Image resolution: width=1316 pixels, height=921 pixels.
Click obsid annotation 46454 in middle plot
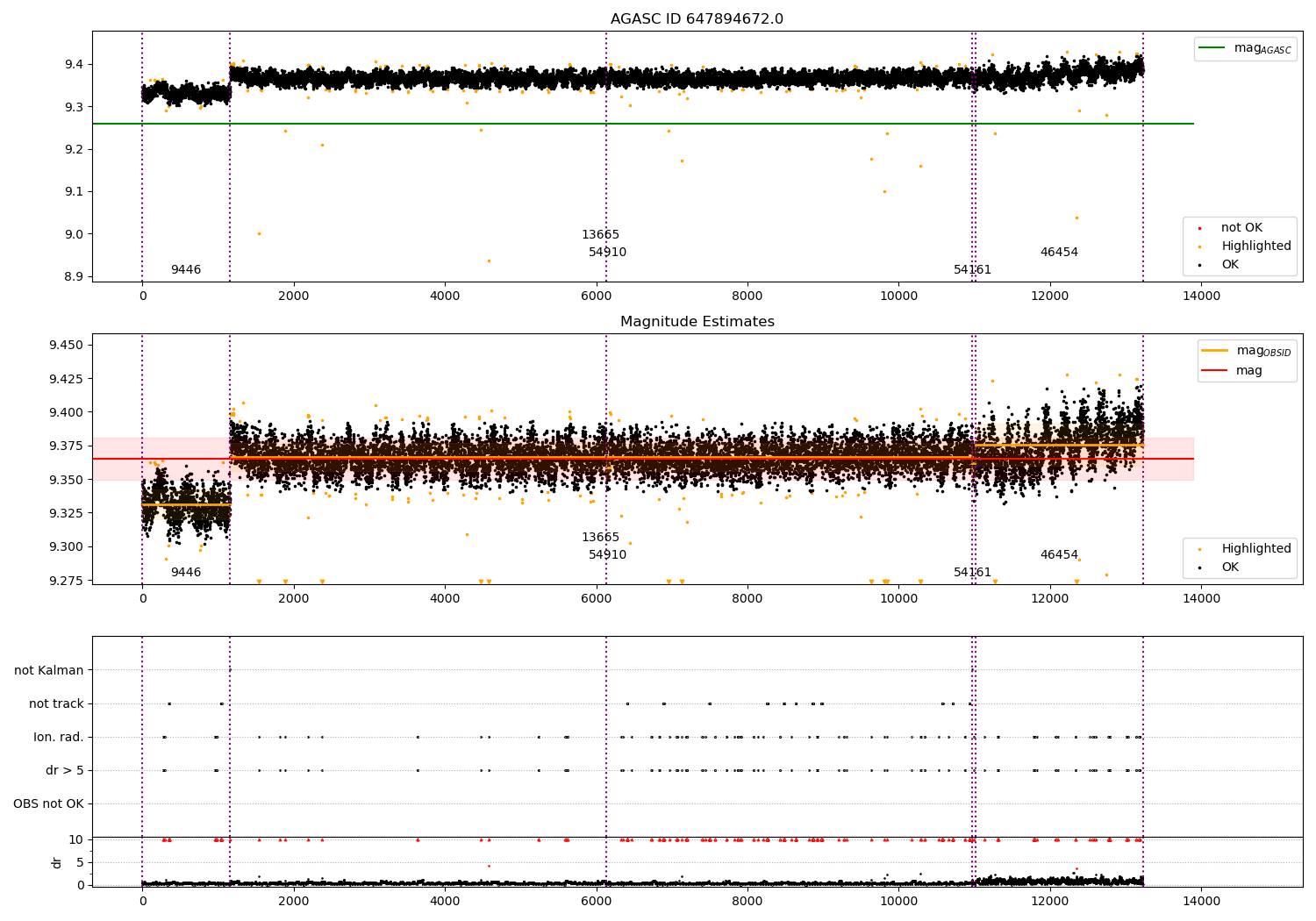tap(1059, 555)
